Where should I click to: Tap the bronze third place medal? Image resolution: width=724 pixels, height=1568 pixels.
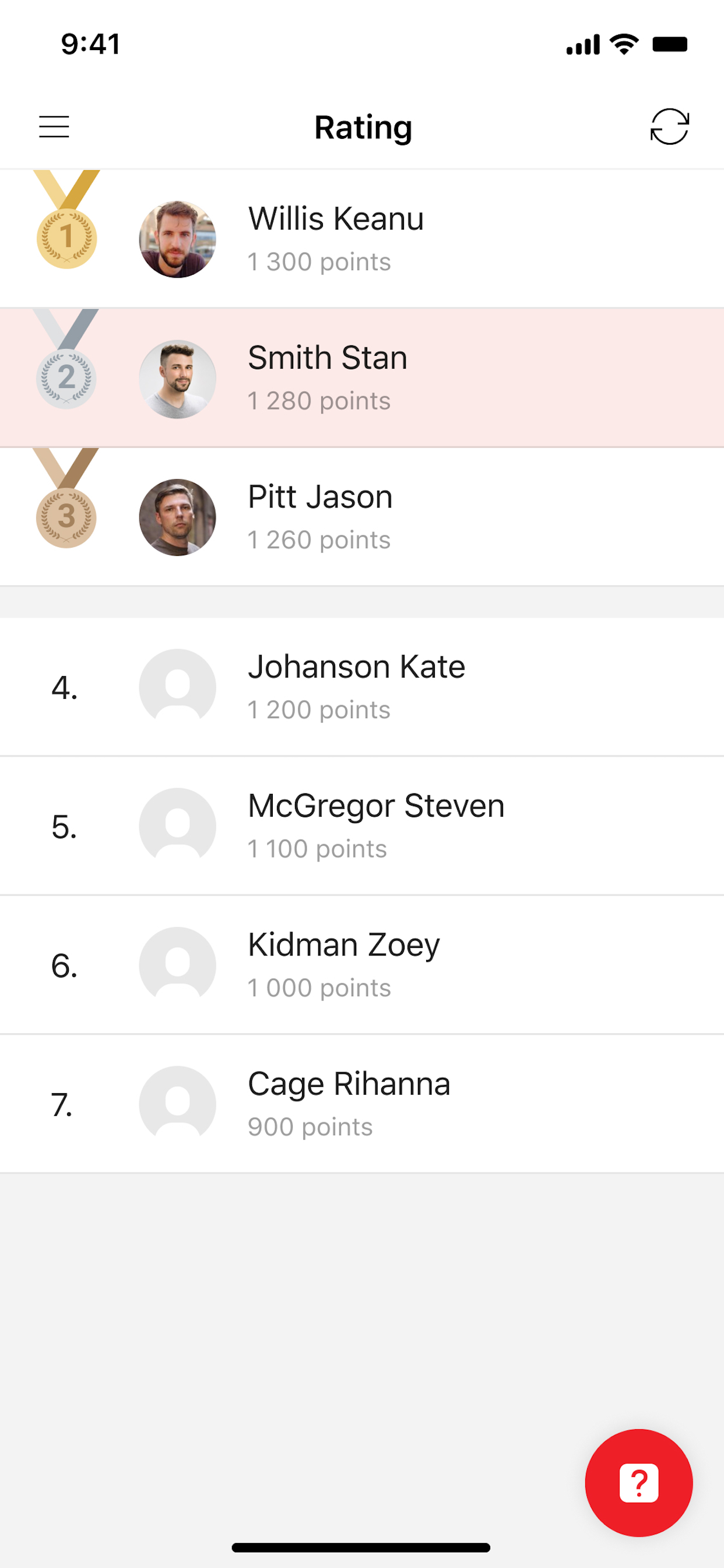pyautogui.click(x=66, y=498)
